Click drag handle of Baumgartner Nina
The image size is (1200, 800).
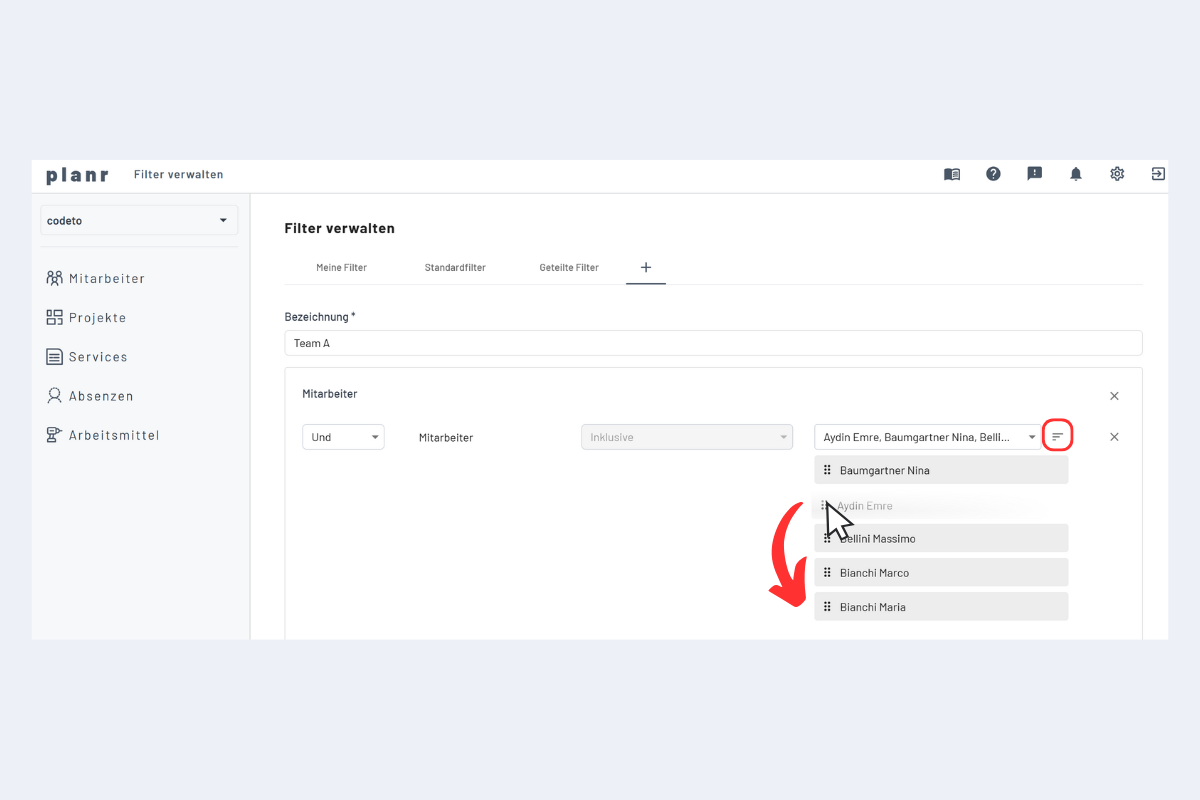tap(827, 470)
